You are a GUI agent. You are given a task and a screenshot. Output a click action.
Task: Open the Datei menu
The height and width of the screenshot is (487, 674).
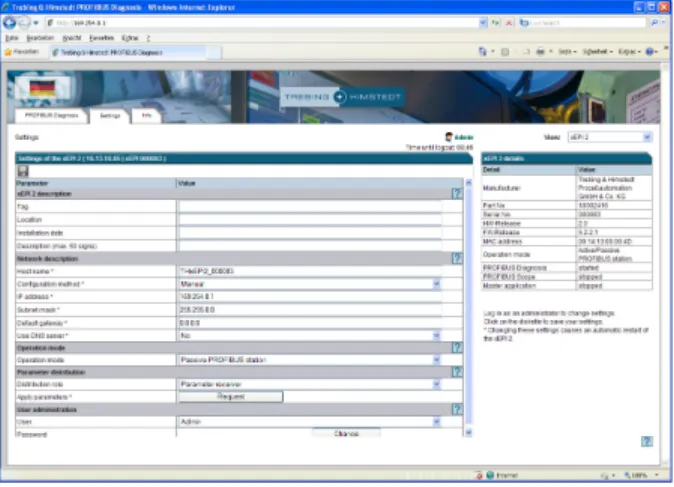pos(12,38)
